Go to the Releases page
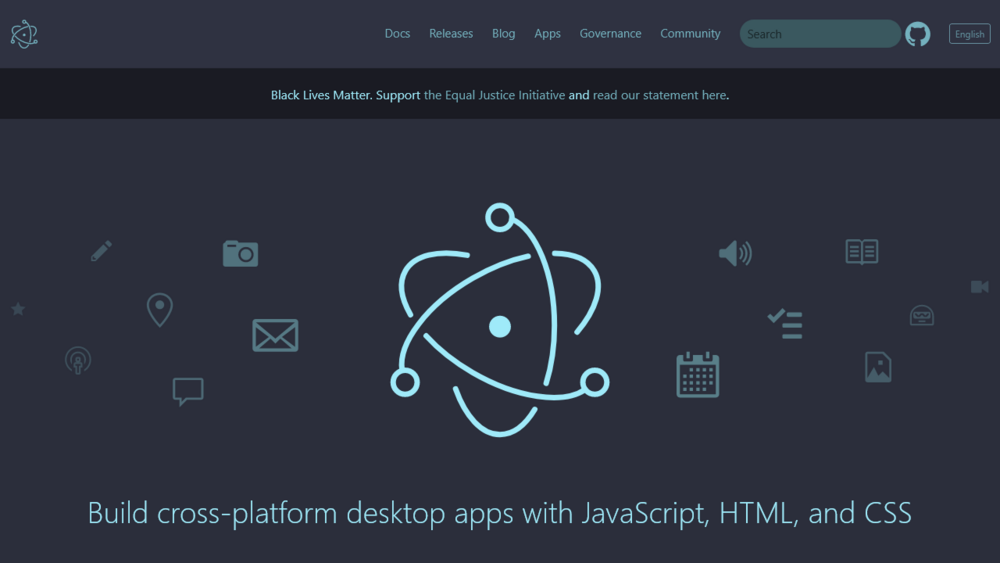 click(451, 34)
